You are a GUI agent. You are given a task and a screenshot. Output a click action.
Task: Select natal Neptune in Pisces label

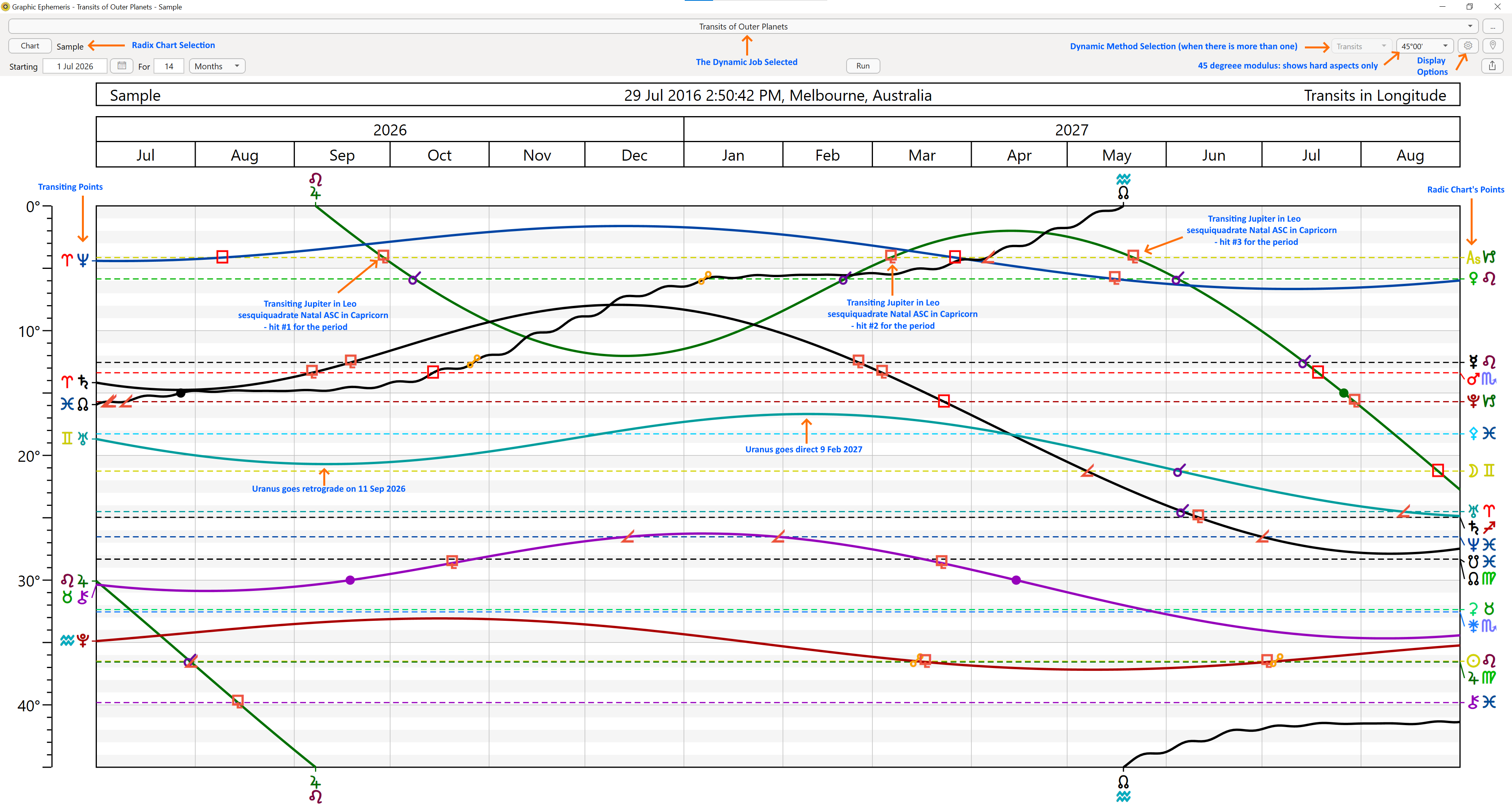pos(1481,545)
